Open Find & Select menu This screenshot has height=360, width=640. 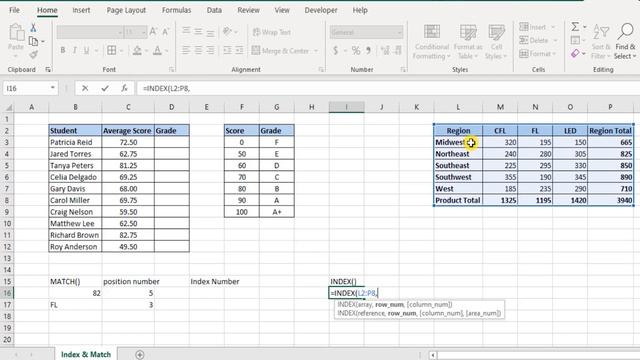pos(625,42)
